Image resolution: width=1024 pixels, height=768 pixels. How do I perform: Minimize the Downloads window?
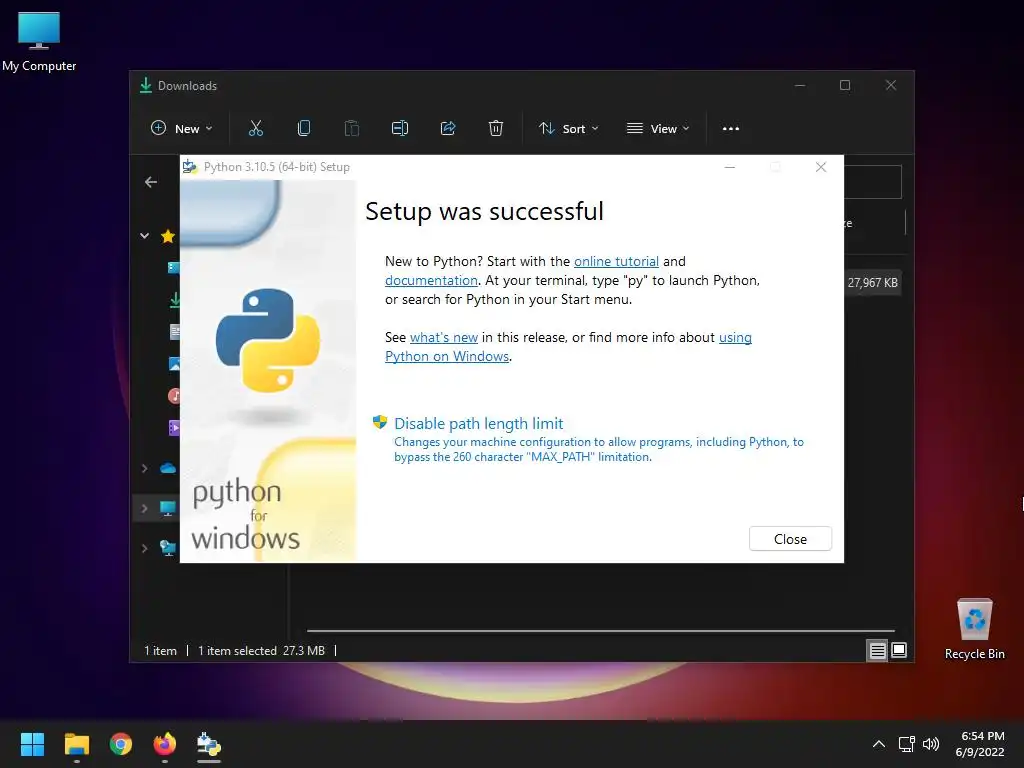pyautogui.click(x=800, y=86)
